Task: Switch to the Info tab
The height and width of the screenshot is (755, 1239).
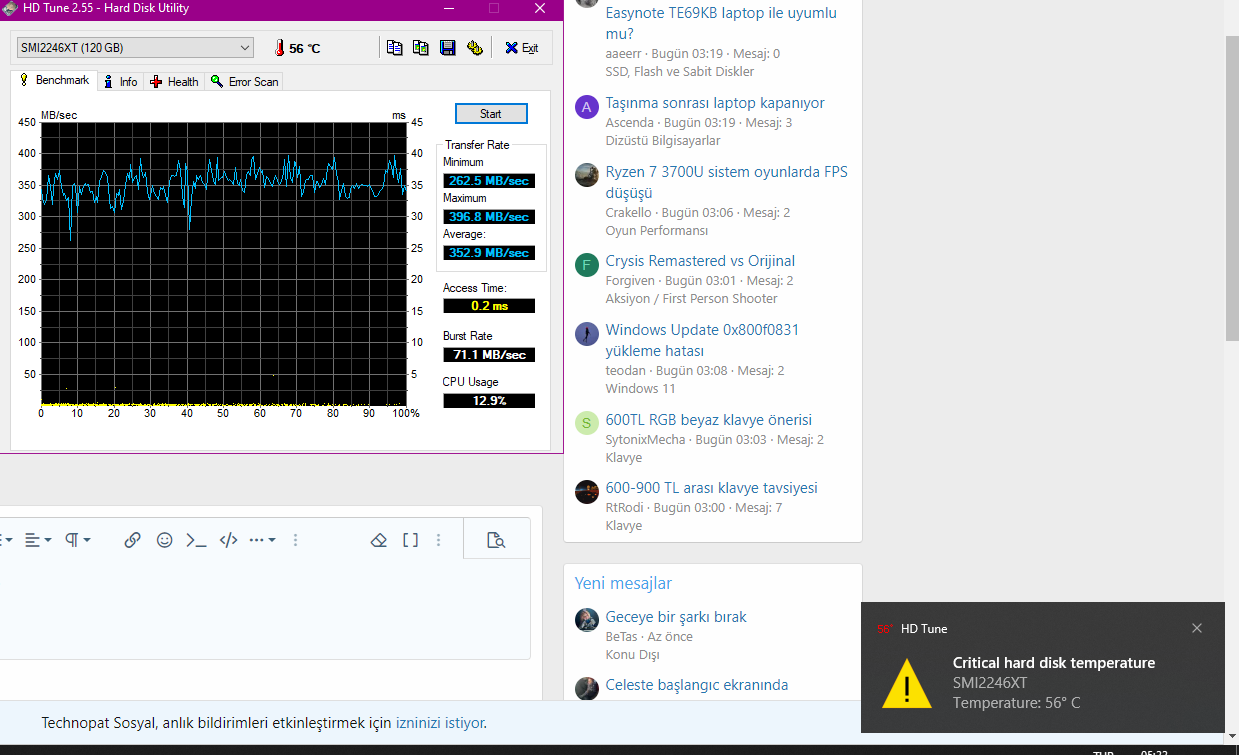Action: pyautogui.click(x=121, y=82)
